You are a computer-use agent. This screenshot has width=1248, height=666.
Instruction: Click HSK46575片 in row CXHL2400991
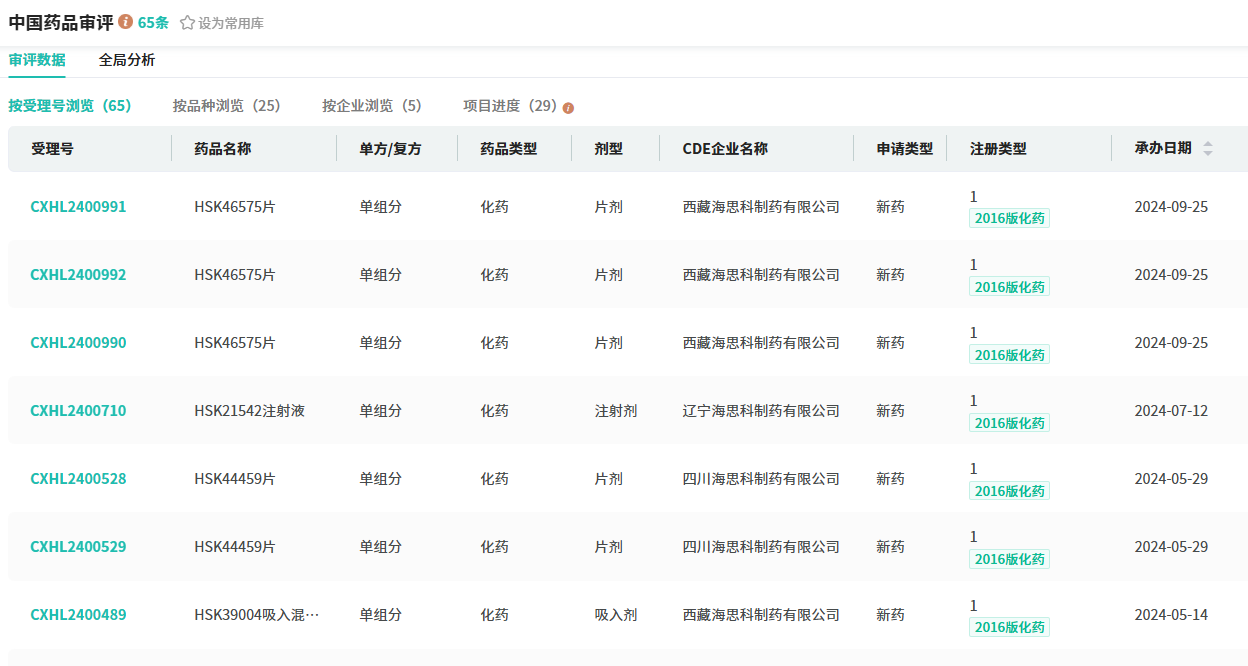[235, 207]
